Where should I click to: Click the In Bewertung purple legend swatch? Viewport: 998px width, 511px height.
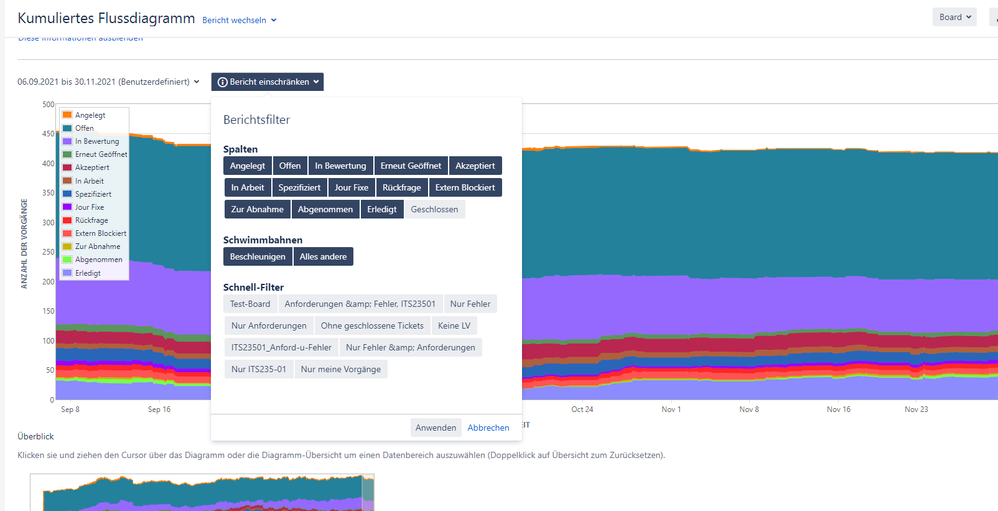tap(67, 141)
